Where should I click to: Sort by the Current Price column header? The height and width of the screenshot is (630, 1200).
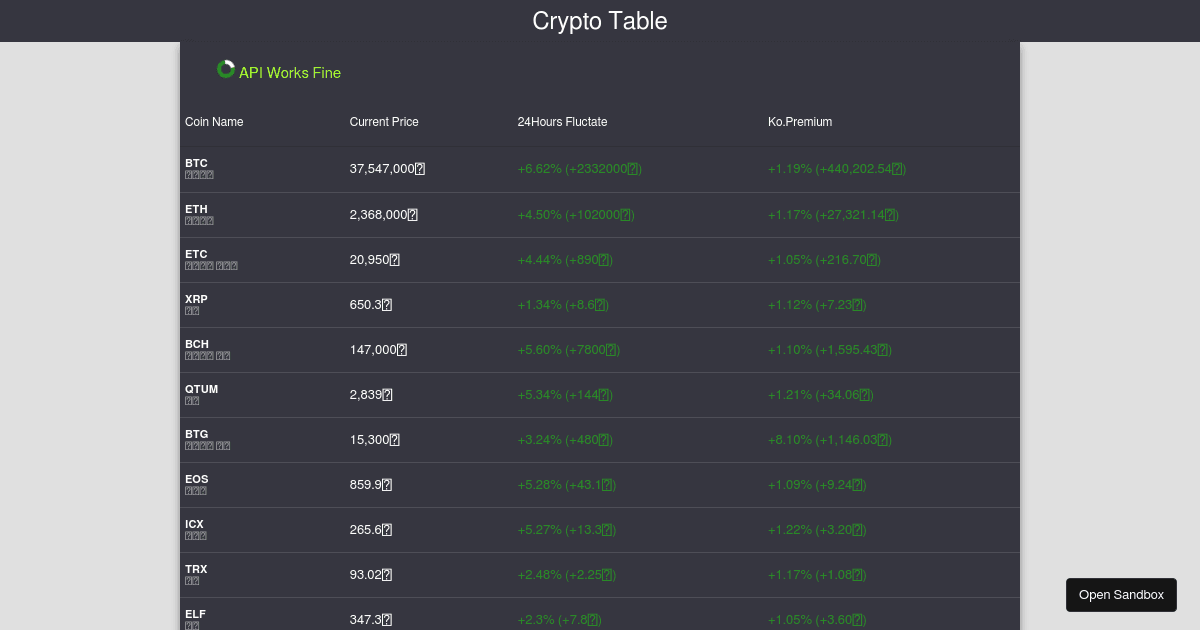384,121
